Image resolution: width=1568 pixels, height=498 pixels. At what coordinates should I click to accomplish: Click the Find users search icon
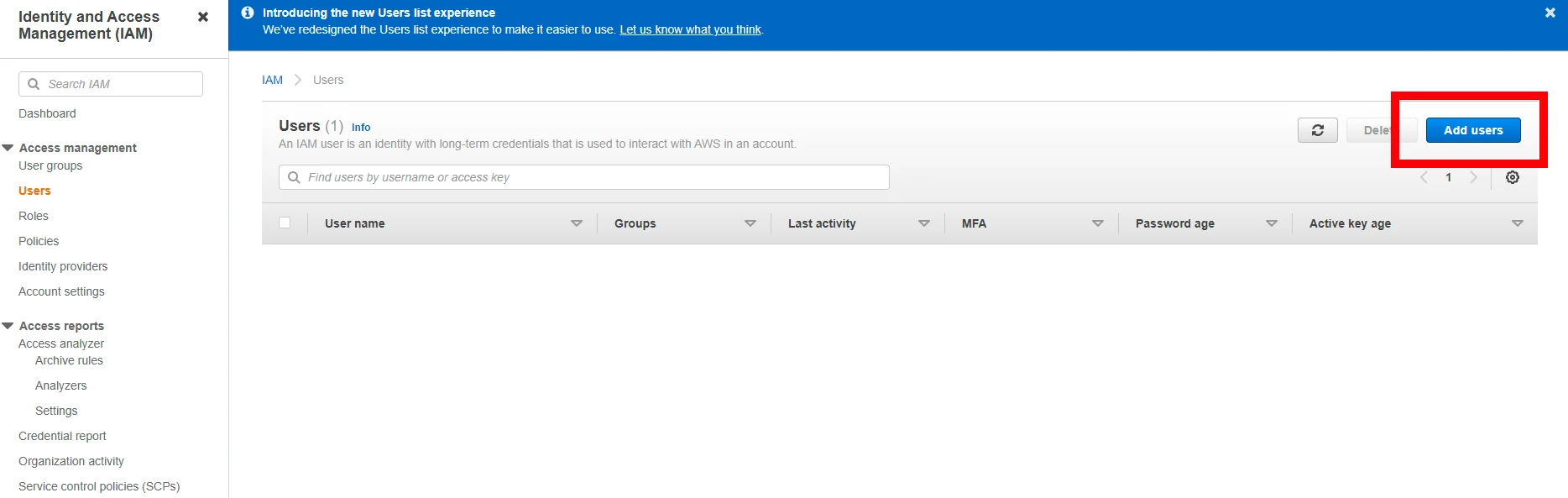tap(294, 177)
